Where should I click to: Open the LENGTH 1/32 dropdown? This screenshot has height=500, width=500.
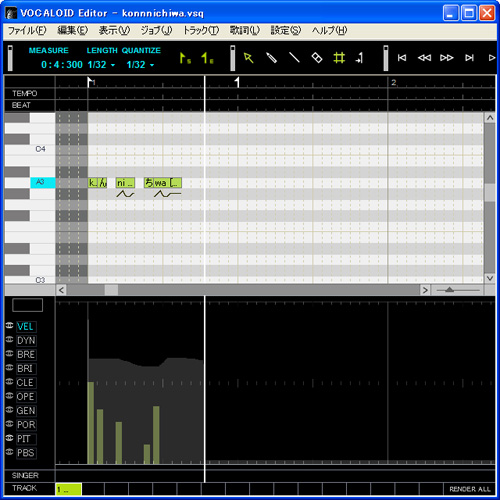coord(101,64)
